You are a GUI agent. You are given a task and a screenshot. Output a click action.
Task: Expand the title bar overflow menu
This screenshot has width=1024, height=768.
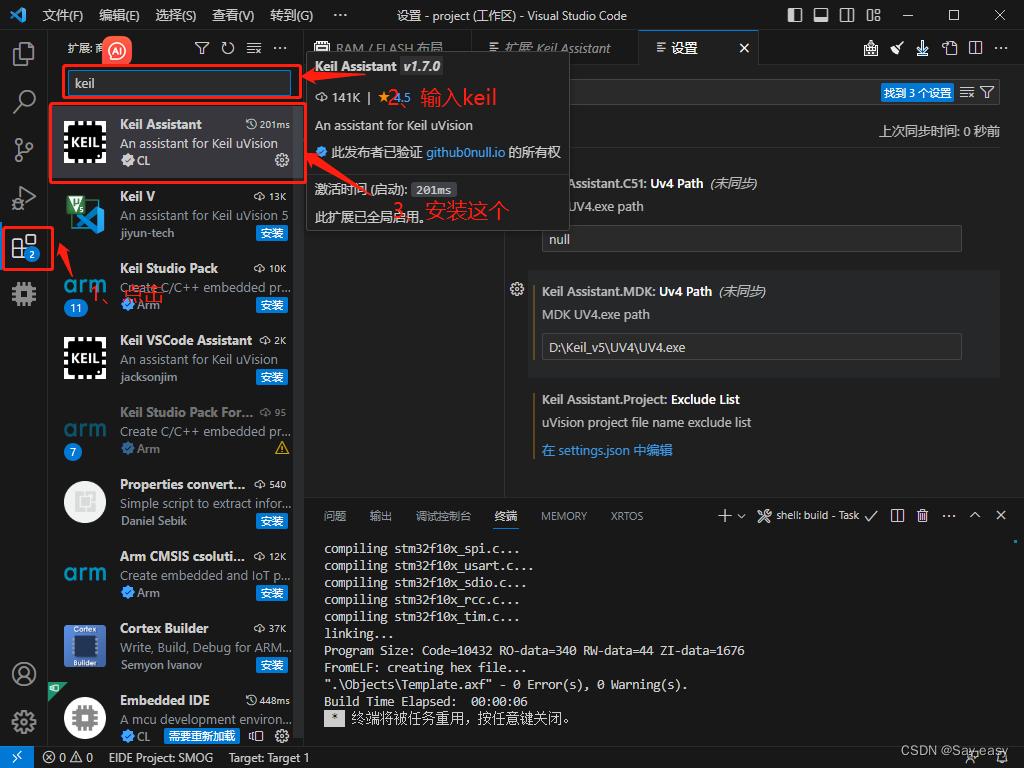tap(340, 15)
